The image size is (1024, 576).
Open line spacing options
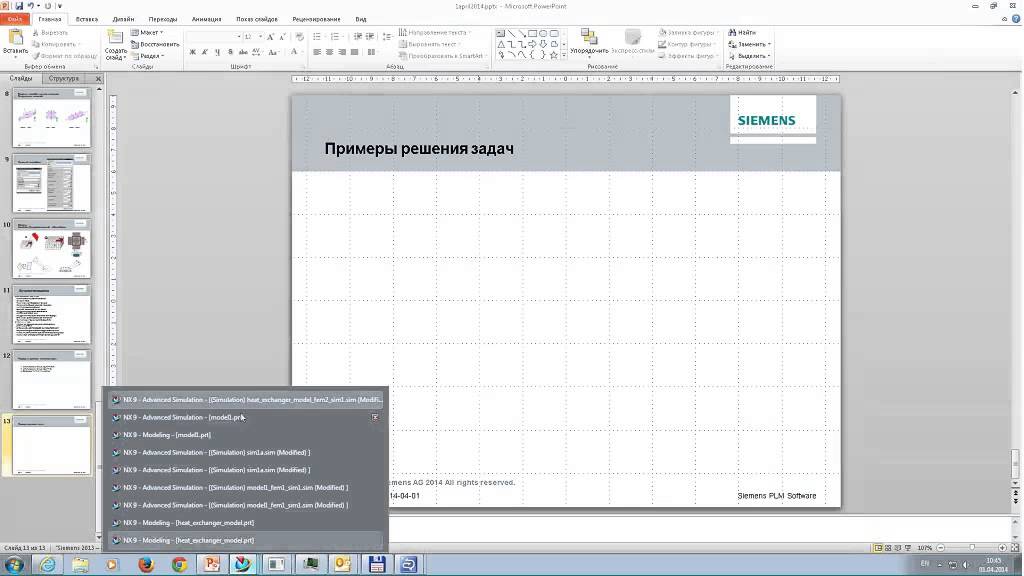coord(387,37)
